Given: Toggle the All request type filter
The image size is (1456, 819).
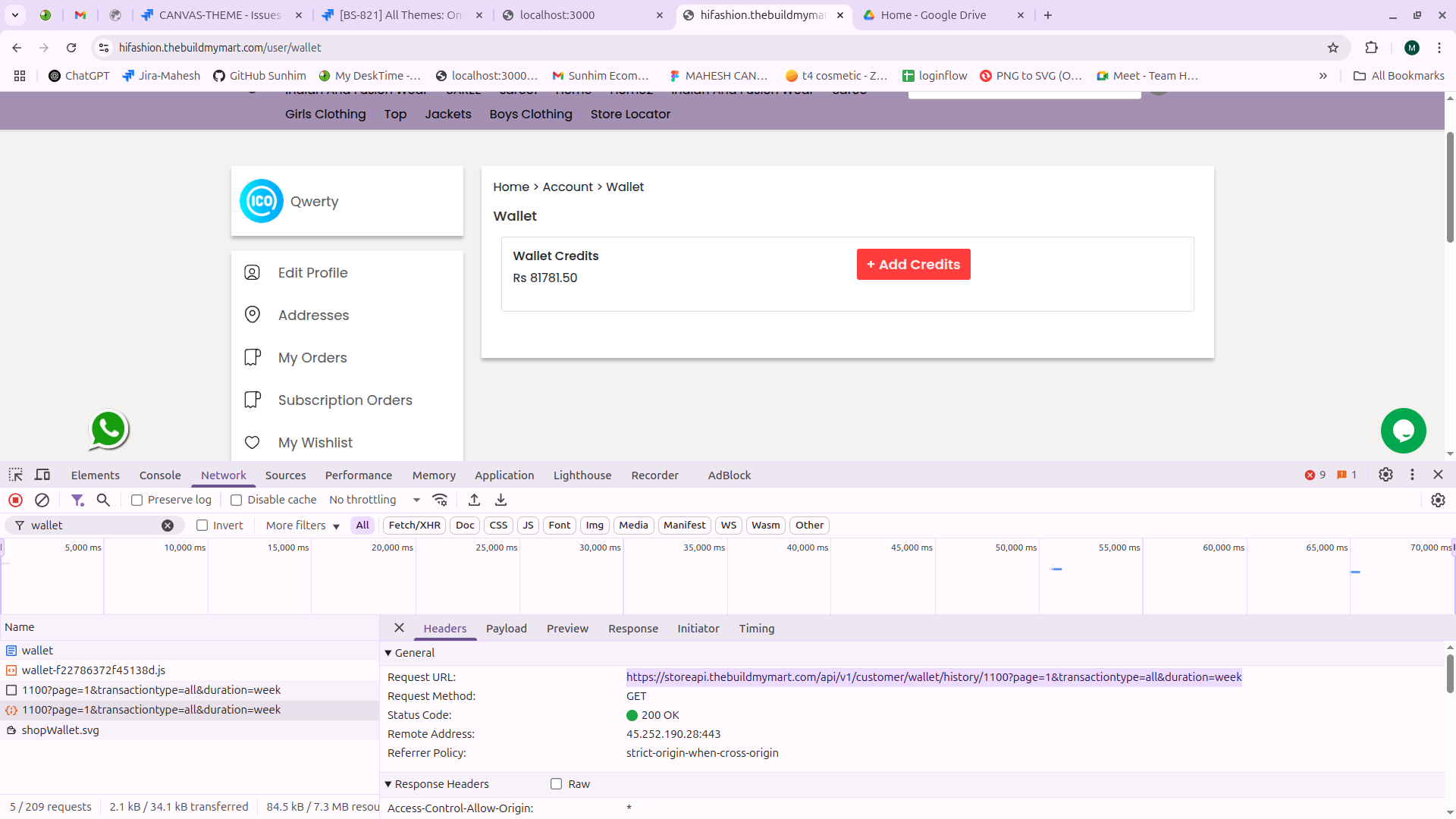Looking at the screenshot, I should click(x=362, y=526).
